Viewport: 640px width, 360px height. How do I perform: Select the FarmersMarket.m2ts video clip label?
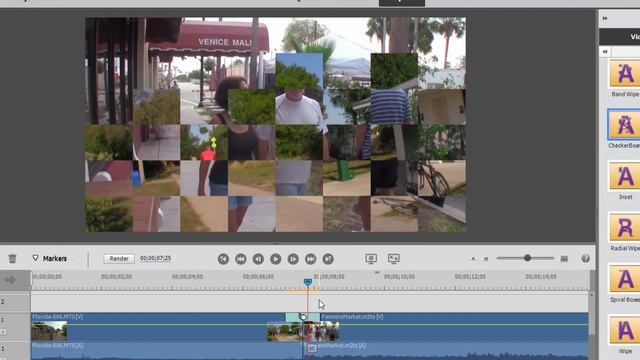tap(352, 317)
